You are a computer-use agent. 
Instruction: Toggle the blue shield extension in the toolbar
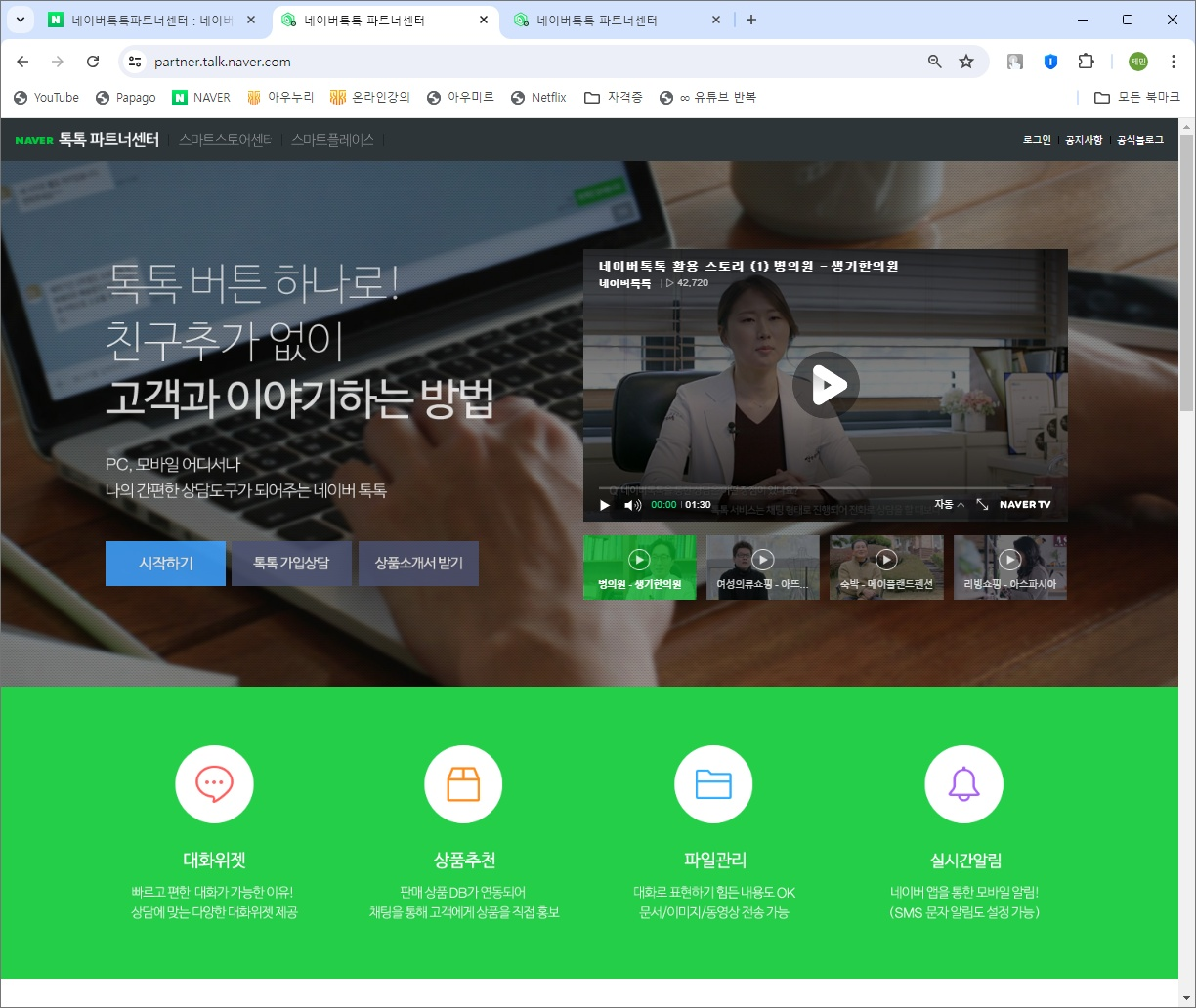pos(1049,61)
